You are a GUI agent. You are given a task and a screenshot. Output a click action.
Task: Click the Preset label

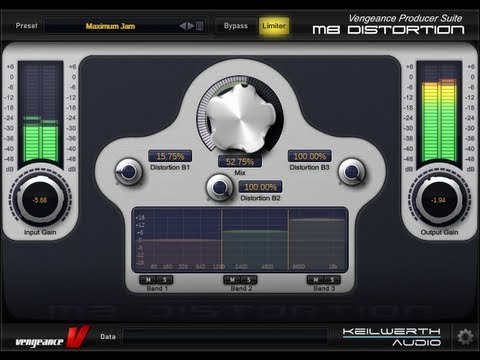27,26
